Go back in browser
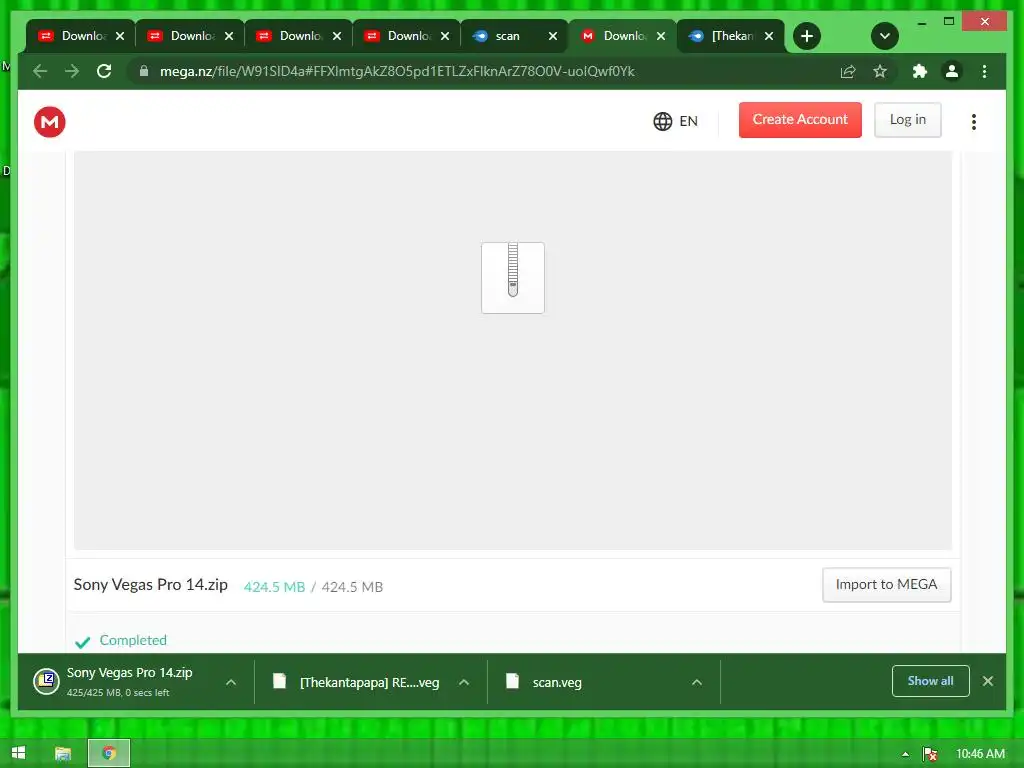Viewport: 1024px width, 768px height. pyautogui.click(x=40, y=71)
